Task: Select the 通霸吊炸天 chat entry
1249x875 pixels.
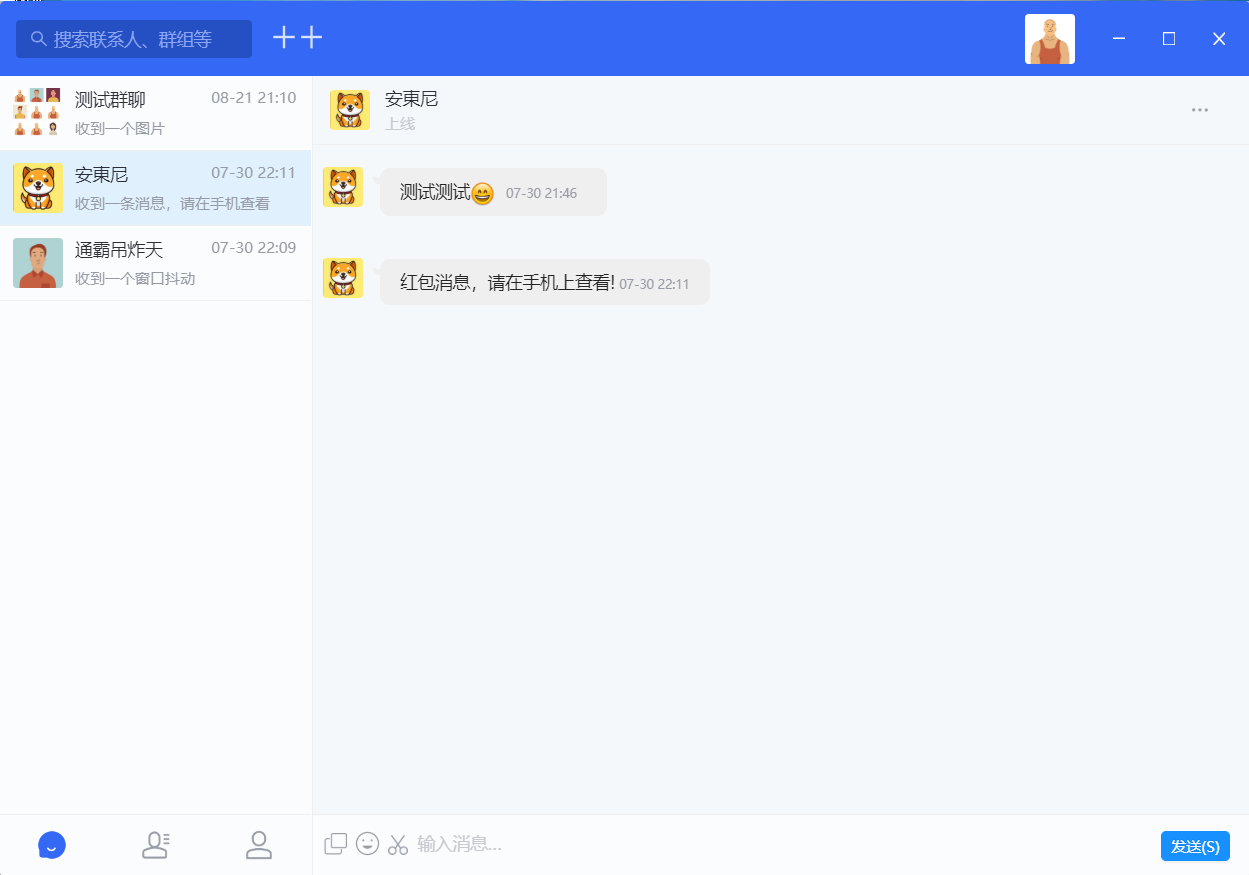Action: pyautogui.click(x=155, y=262)
